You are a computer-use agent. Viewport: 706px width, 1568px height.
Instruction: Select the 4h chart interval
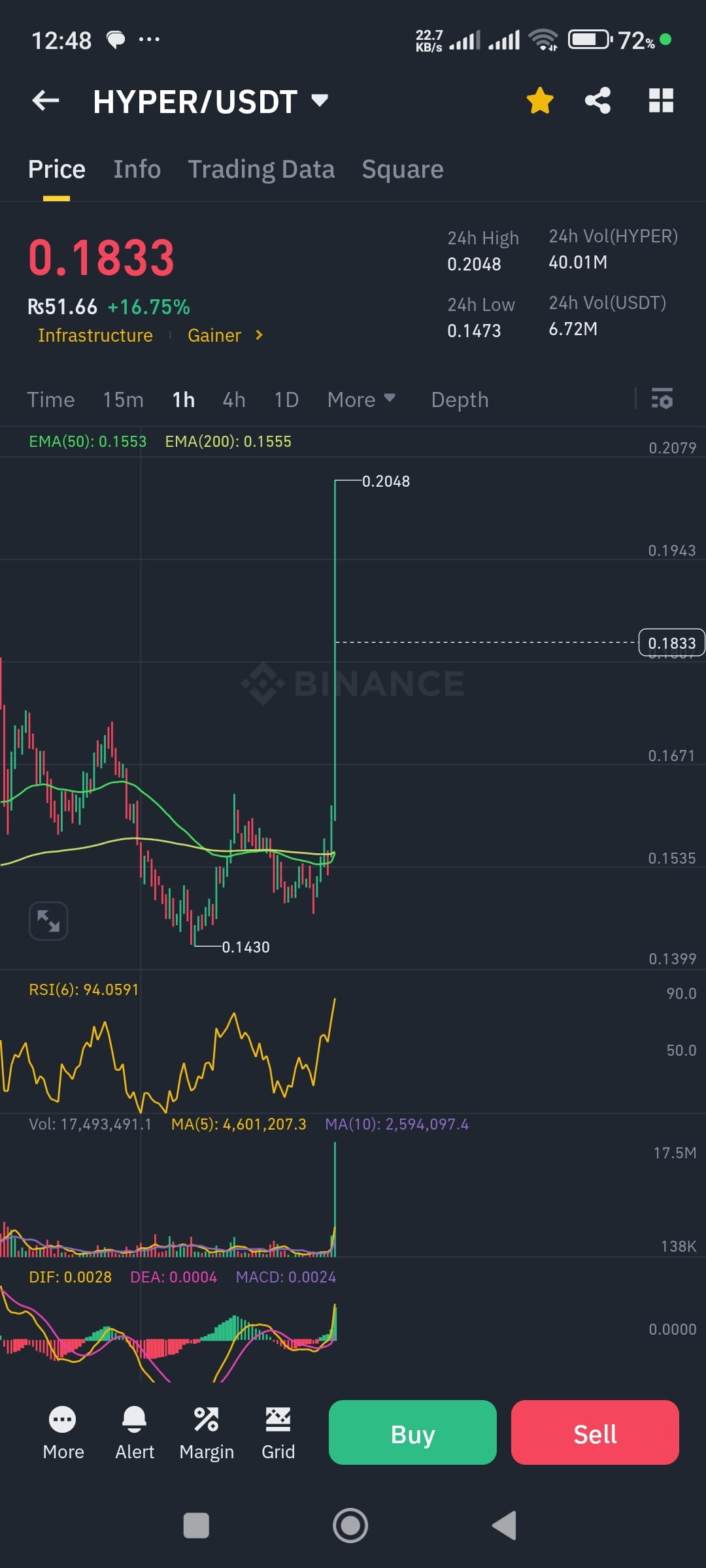234,400
